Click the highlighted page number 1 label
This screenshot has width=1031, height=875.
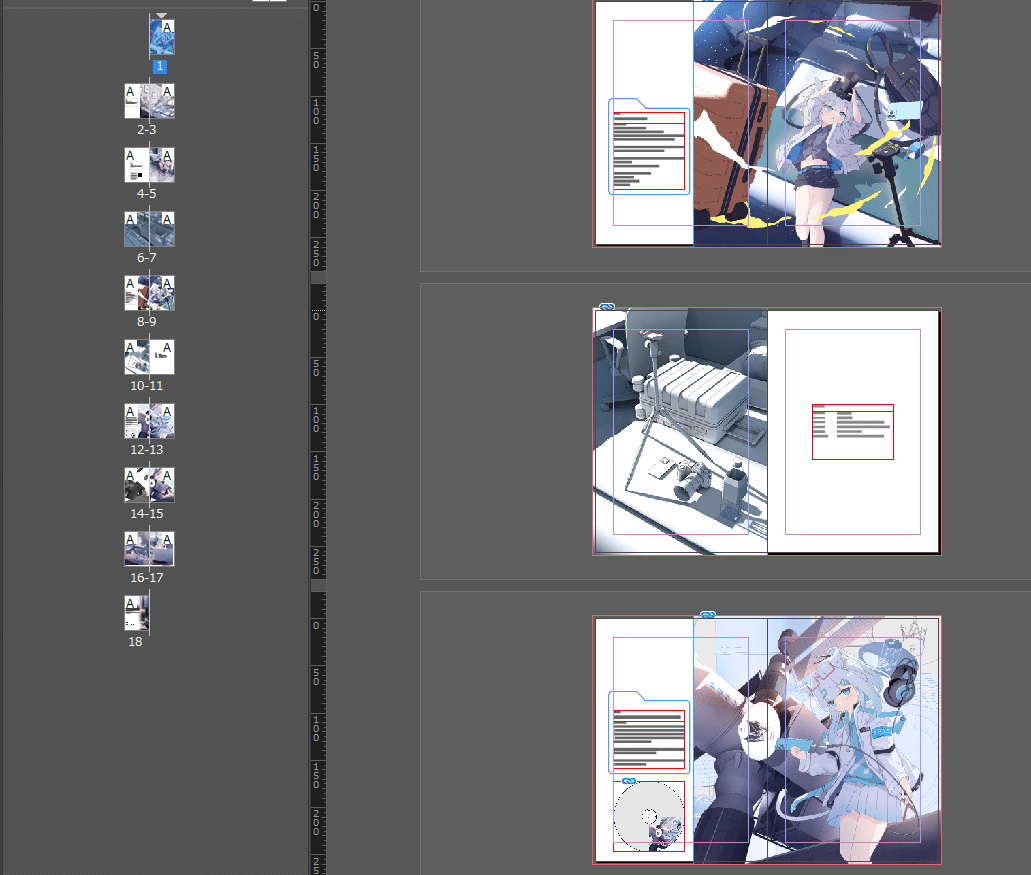(x=159, y=66)
